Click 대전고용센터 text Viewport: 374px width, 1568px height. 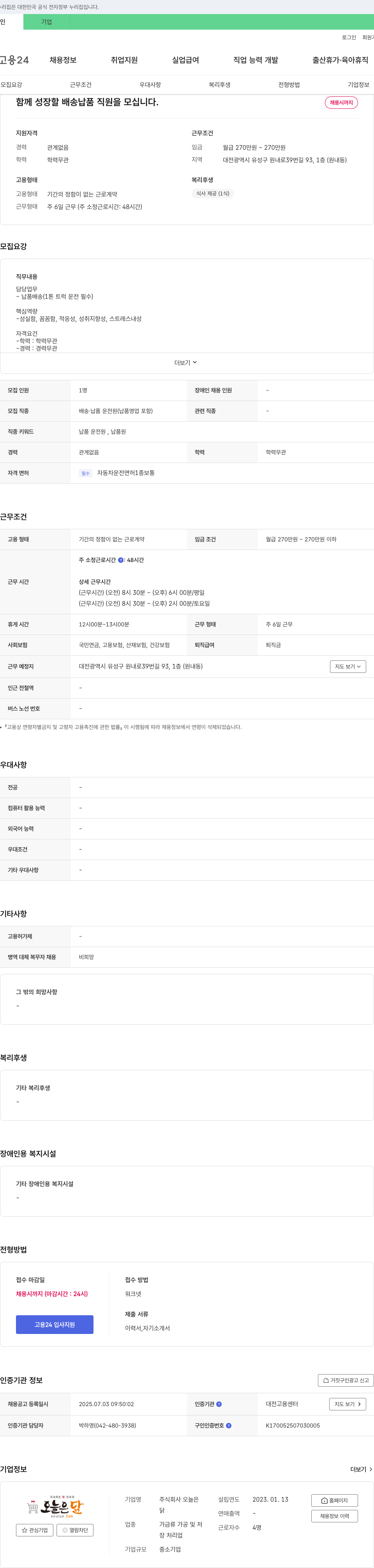(x=282, y=1404)
